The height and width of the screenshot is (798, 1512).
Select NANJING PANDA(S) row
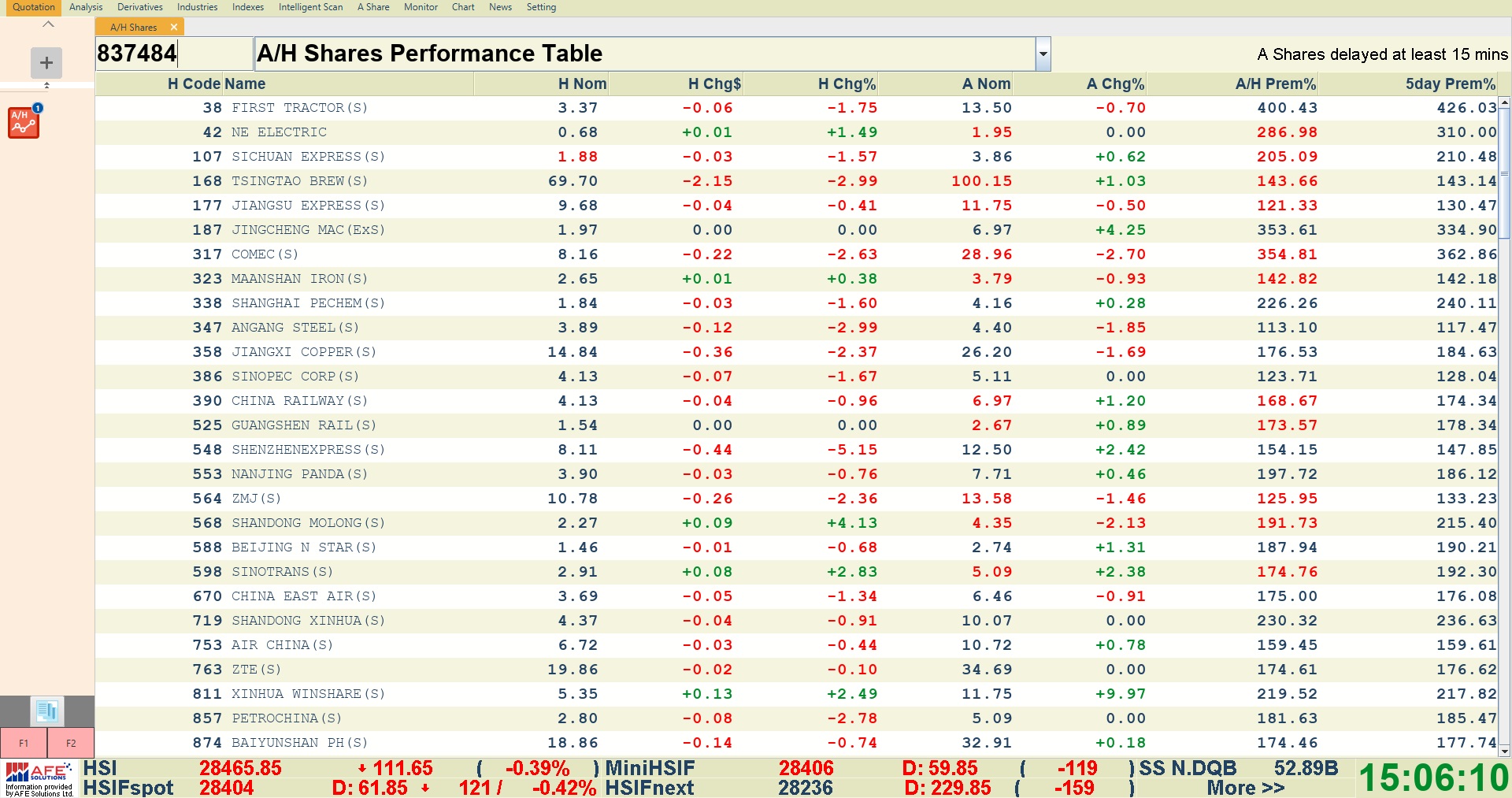pyautogui.click(x=796, y=474)
